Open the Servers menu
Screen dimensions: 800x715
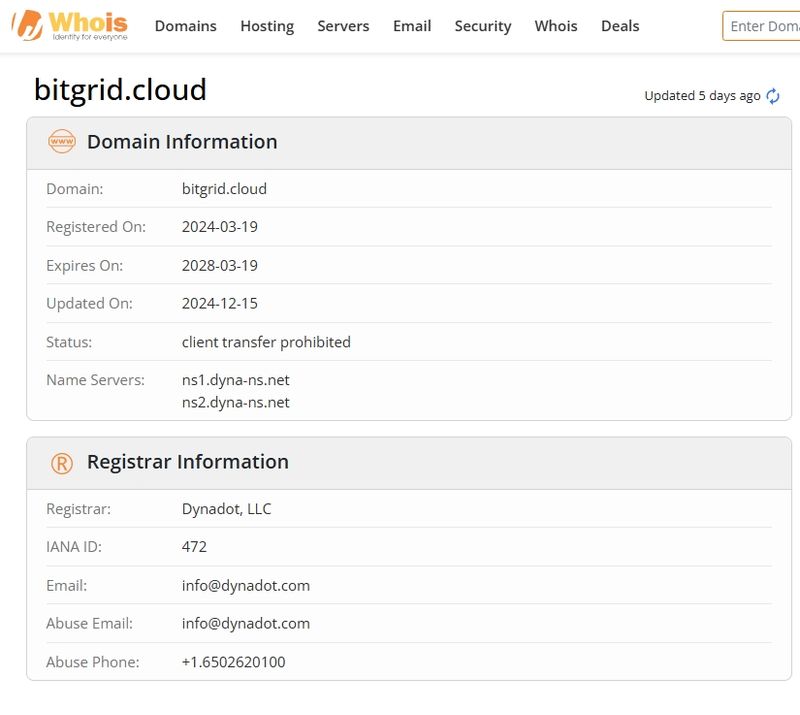tap(343, 26)
